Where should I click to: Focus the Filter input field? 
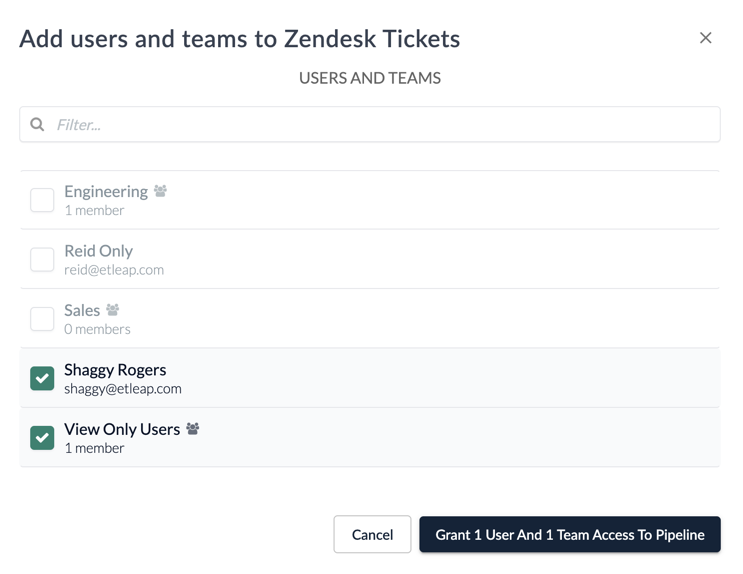click(380, 125)
